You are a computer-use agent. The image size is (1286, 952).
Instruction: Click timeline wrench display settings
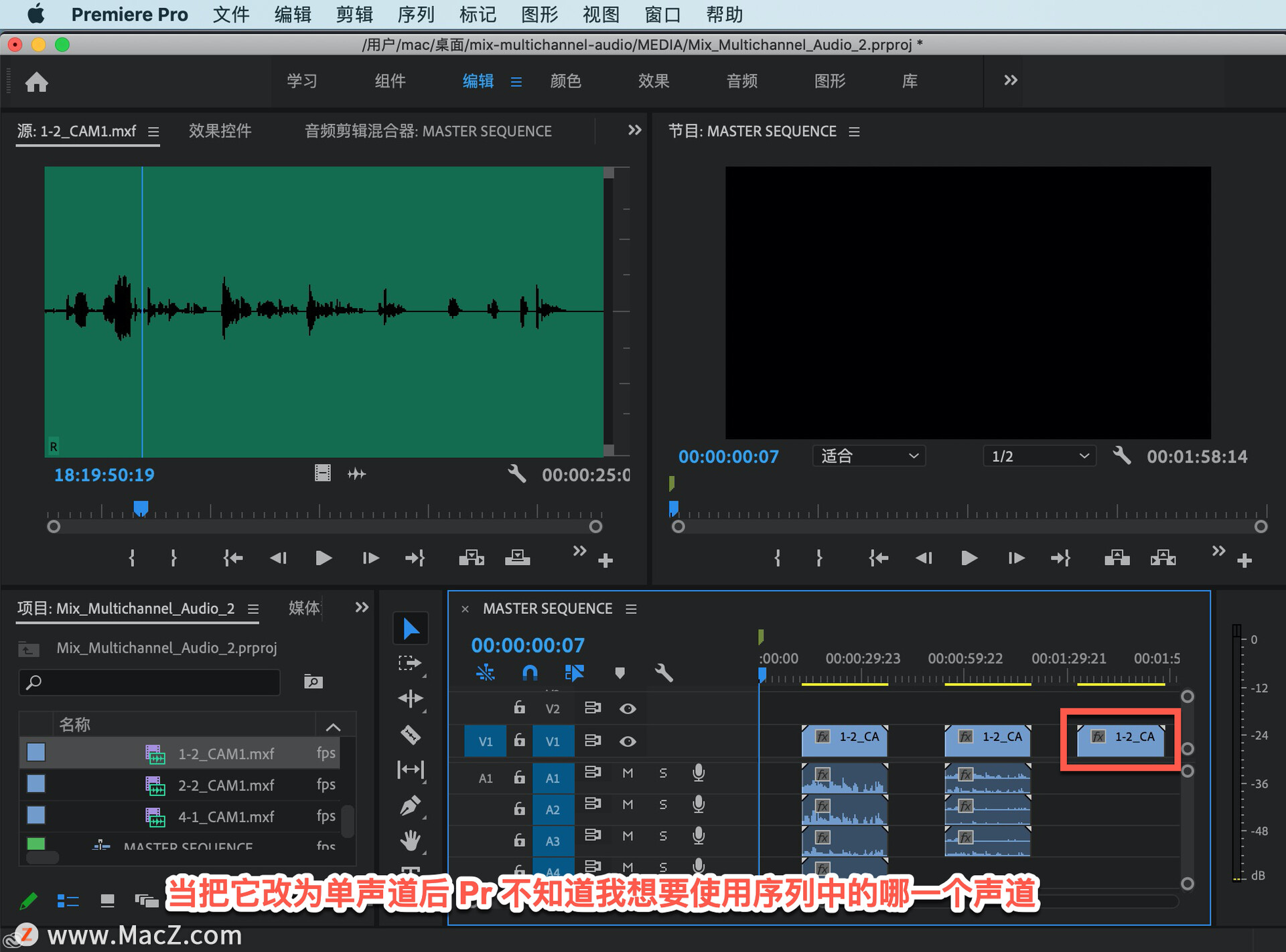click(663, 672)
